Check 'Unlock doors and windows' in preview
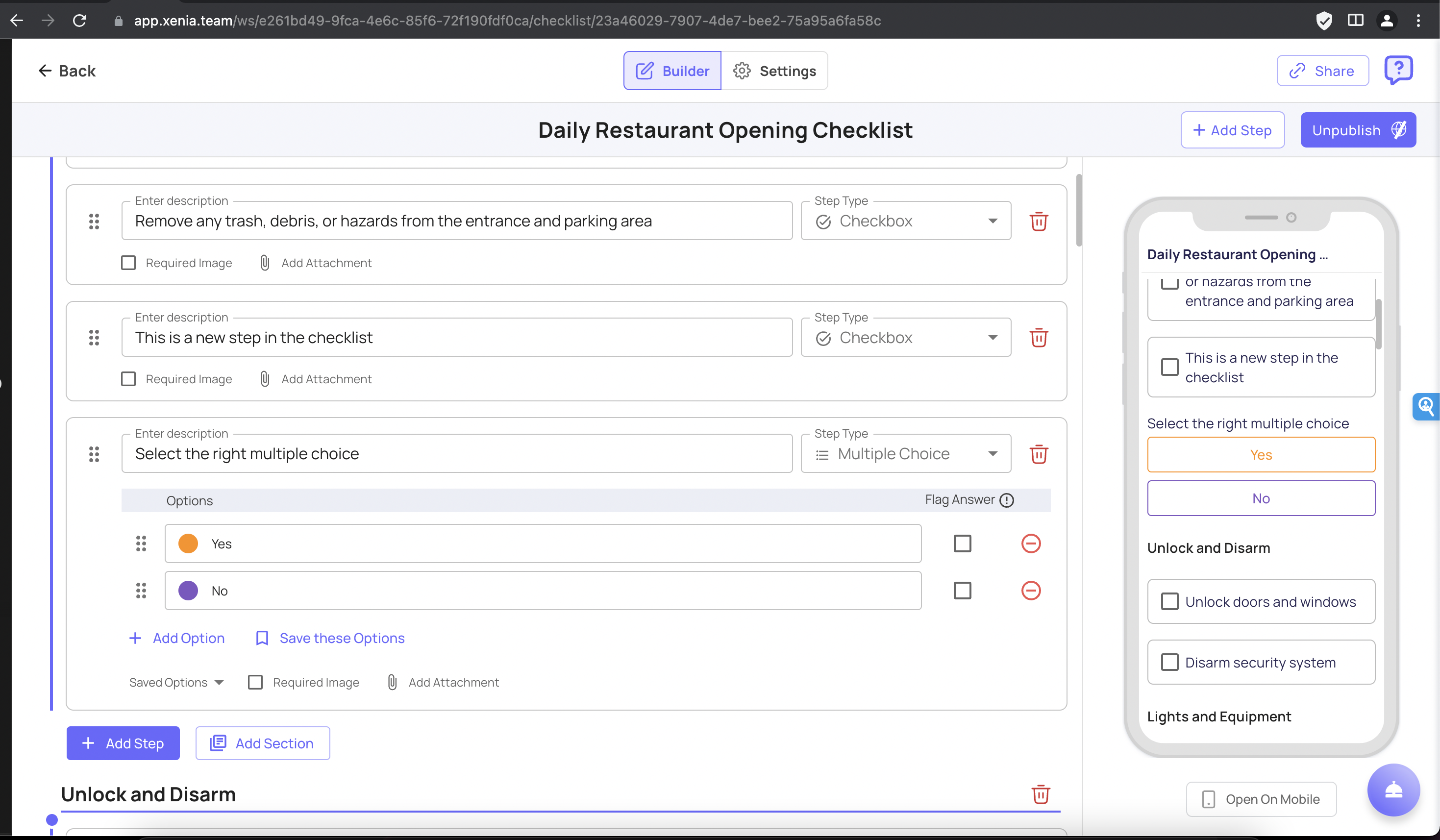The image size is (1440, 840). [1170, 601]
